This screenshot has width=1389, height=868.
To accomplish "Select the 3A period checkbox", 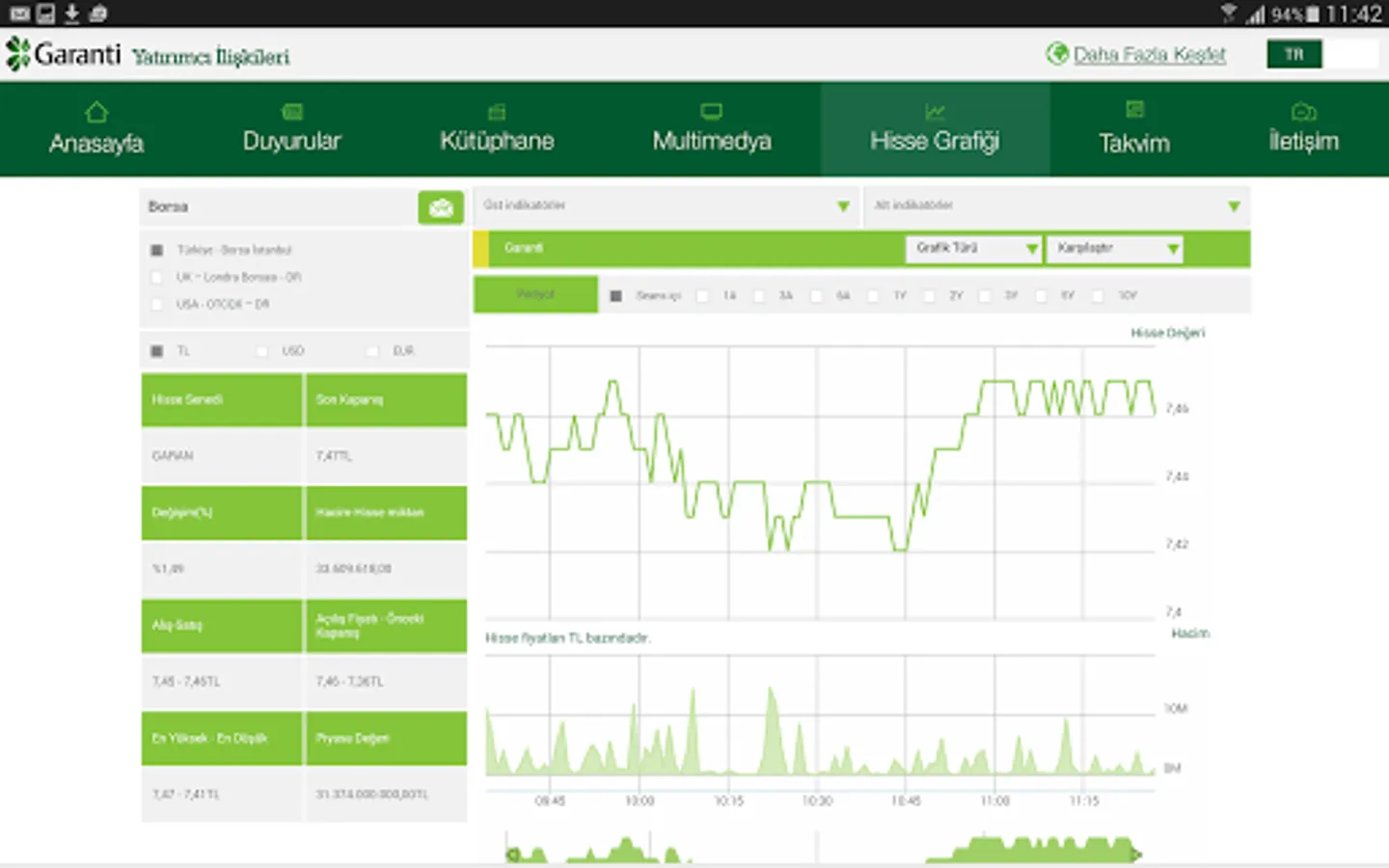I will pos(759,296).
